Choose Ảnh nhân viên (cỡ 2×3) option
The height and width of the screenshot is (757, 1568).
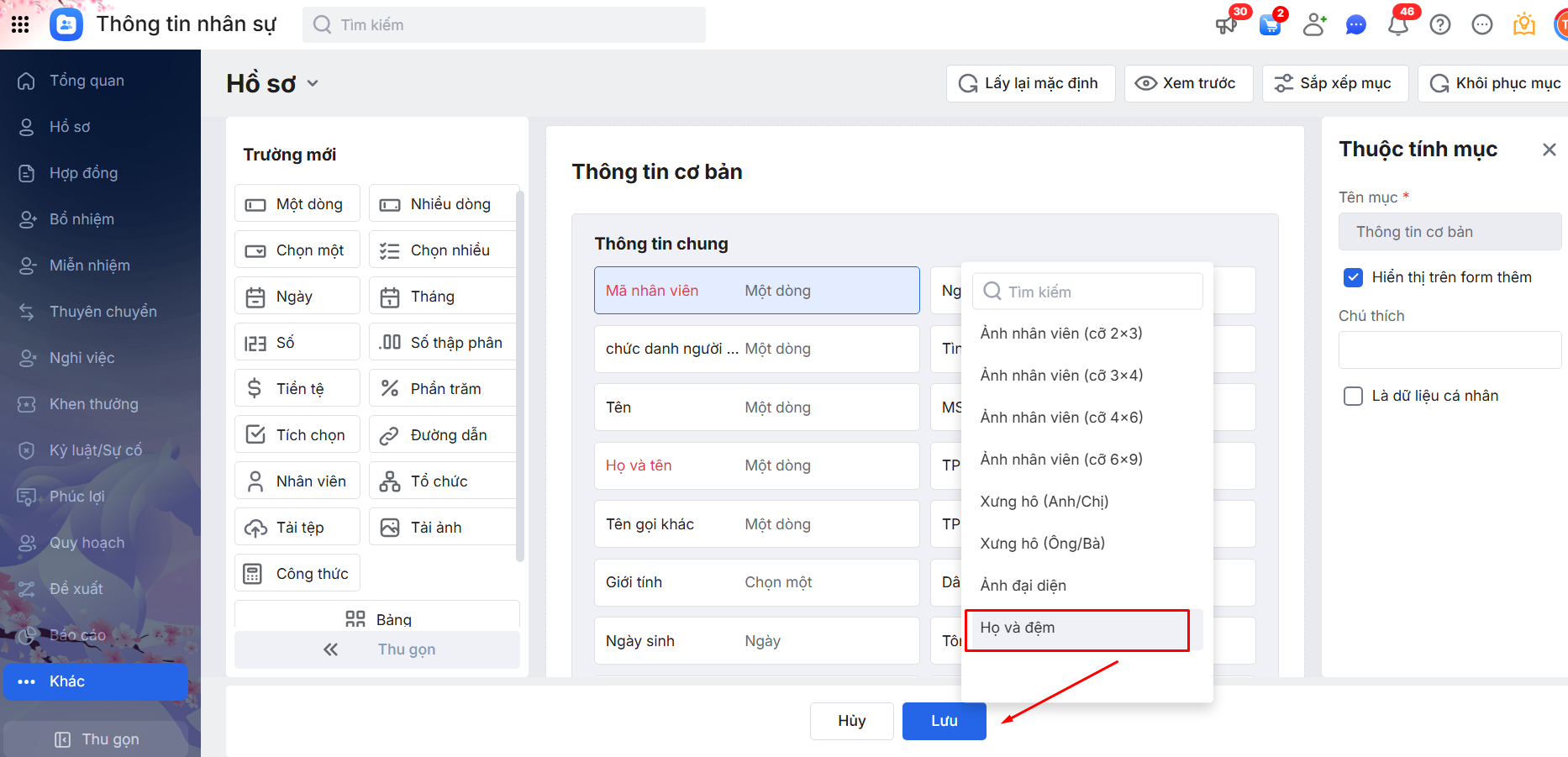pos(1087,334)
